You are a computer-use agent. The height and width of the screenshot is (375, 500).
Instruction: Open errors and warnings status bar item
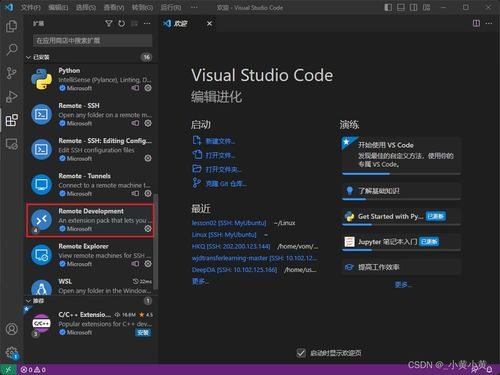click(x=33, y=369)
